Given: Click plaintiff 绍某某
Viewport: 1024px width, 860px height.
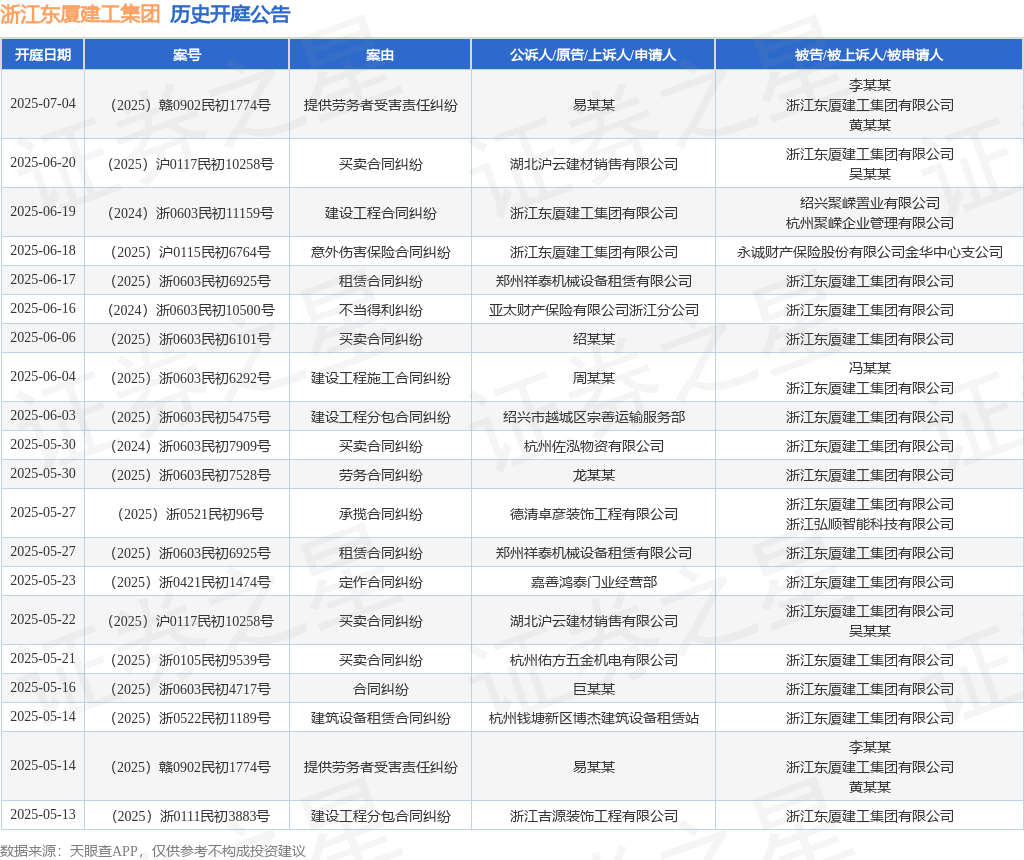Looking at the screenshot, I should 593,339.
